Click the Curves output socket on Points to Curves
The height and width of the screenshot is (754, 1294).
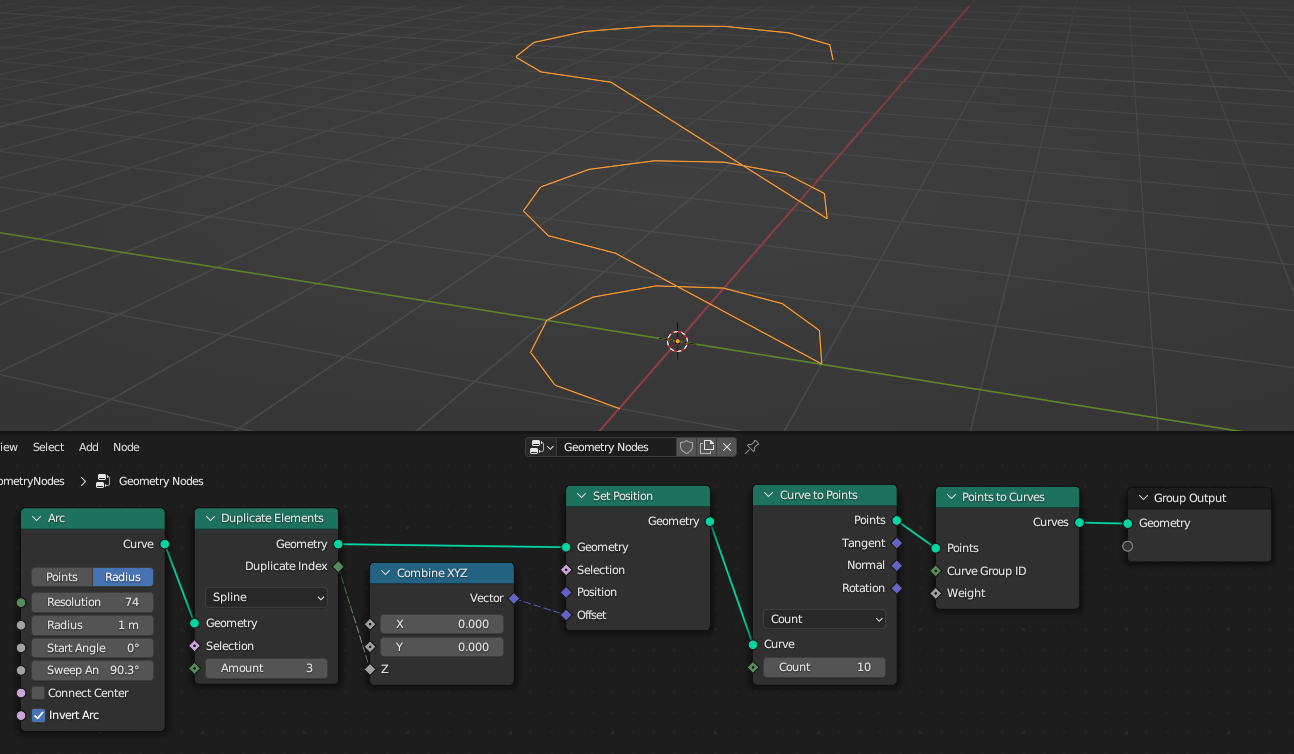(1077, 521)
